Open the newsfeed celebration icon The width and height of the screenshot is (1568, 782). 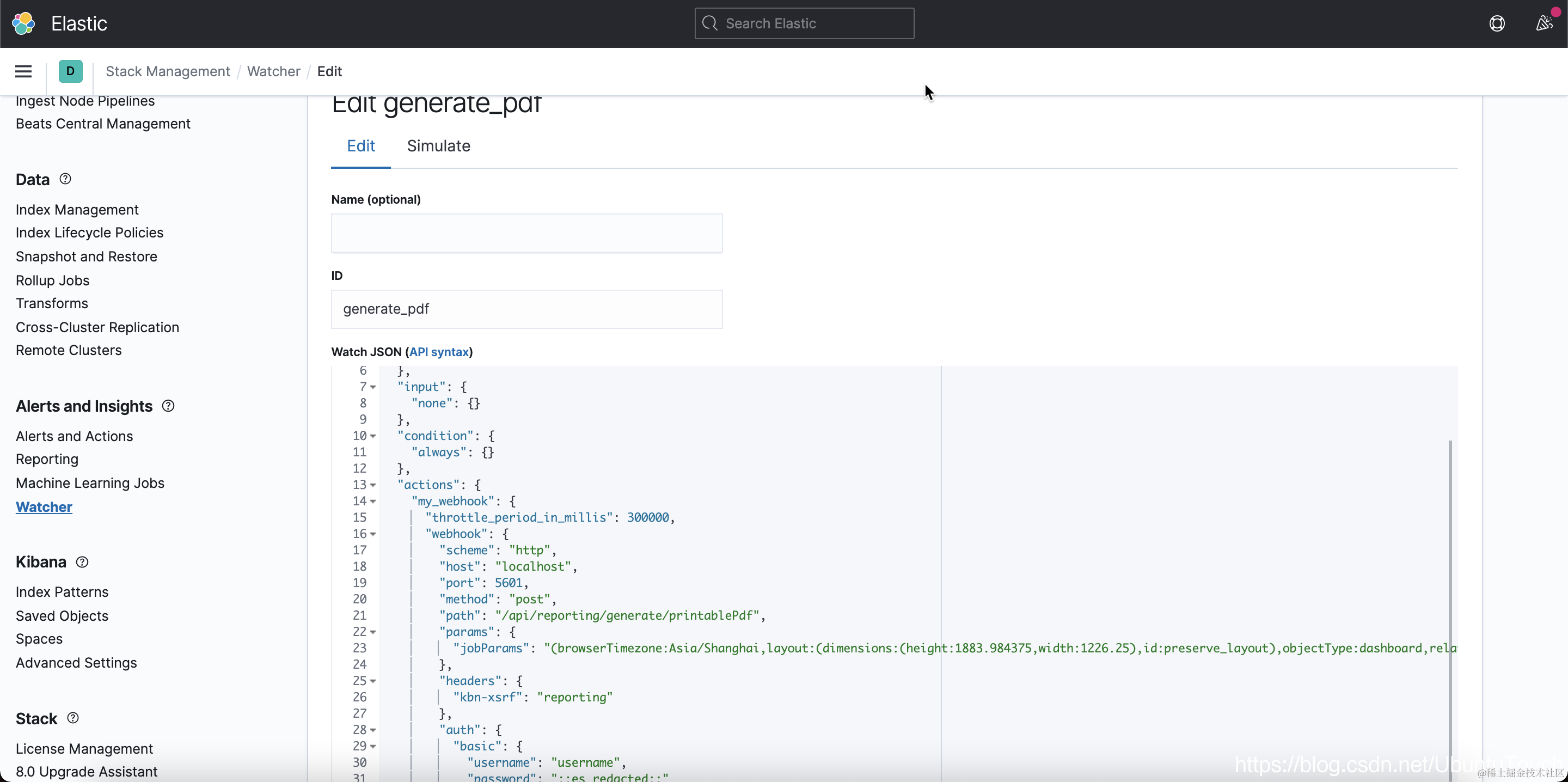point(1543,23)
